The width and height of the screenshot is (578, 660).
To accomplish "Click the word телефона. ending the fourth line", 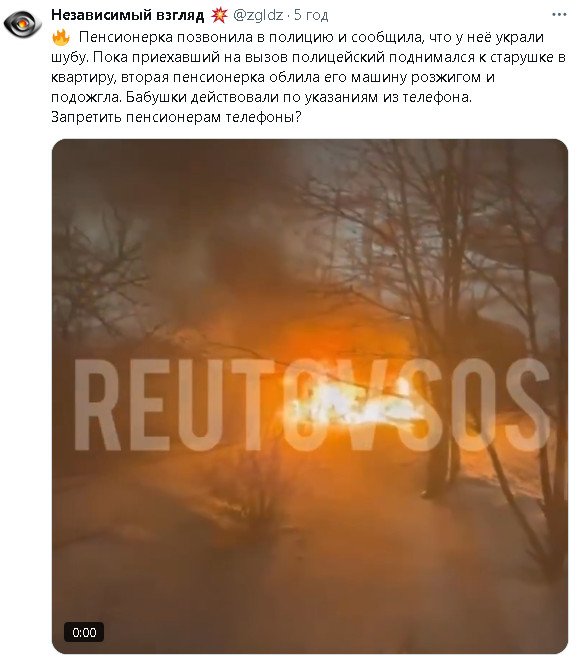I will (437, 98).
